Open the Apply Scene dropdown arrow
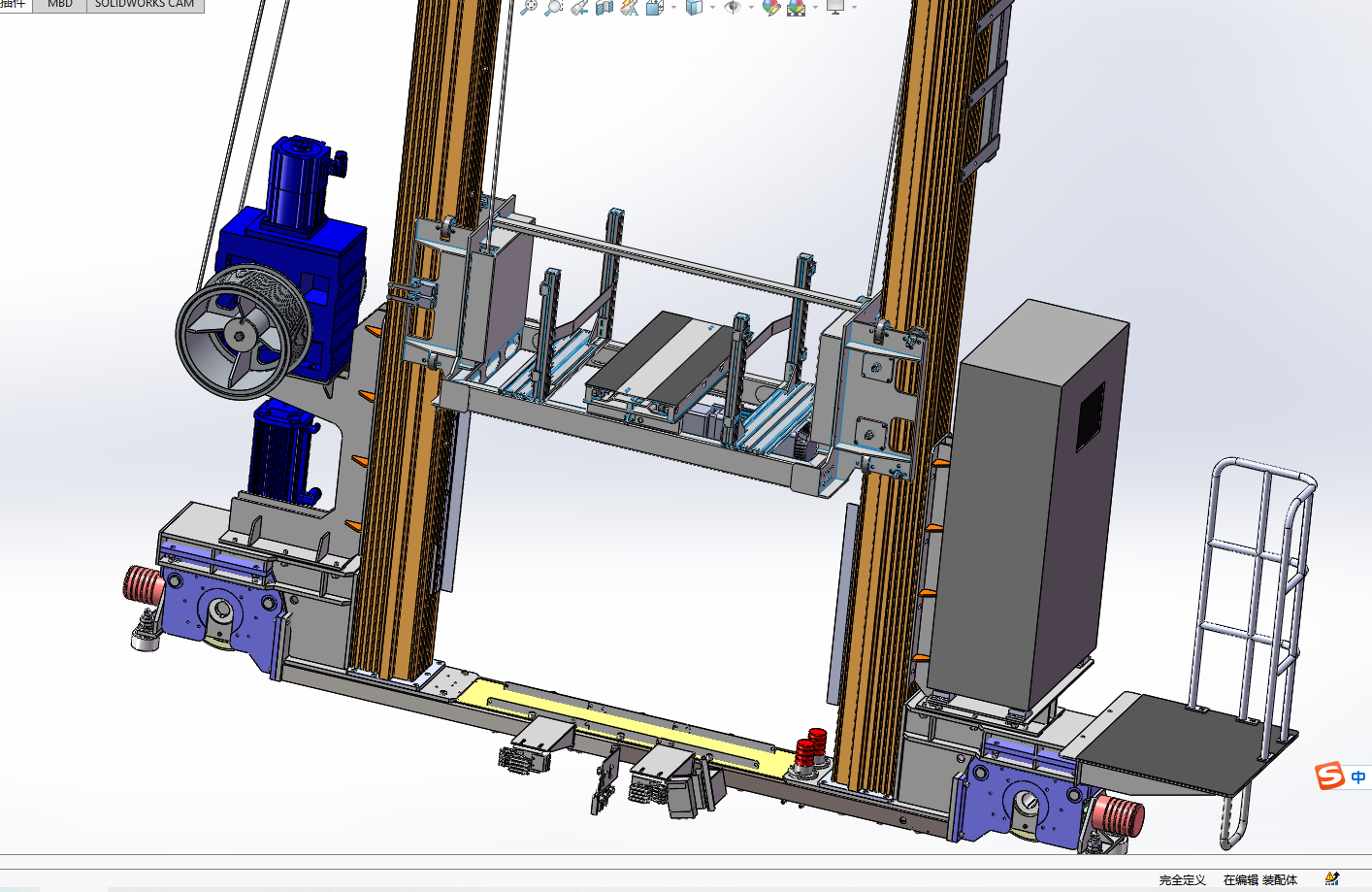Viewport: 1372px width, 892px height. point(815,7)
